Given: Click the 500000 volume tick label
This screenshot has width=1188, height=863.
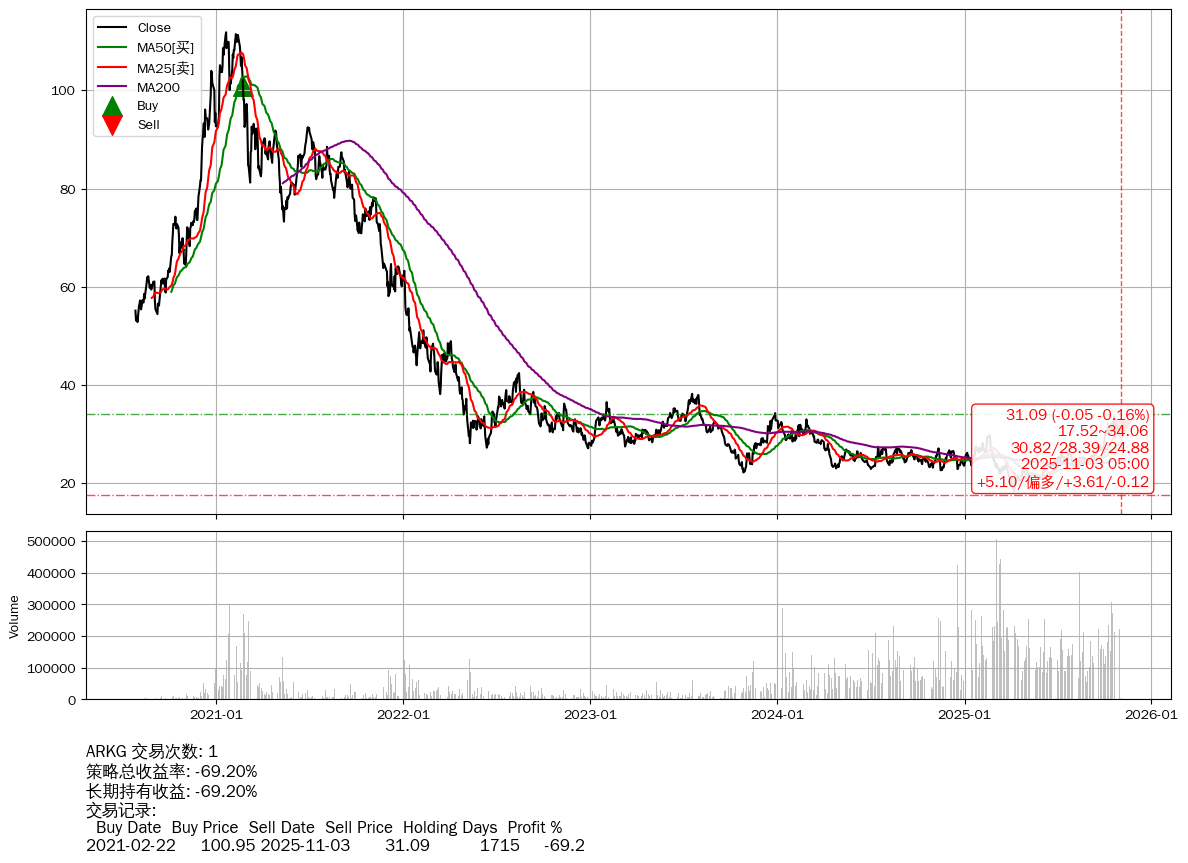Looking at the screenshot, I should click(50, 542).
